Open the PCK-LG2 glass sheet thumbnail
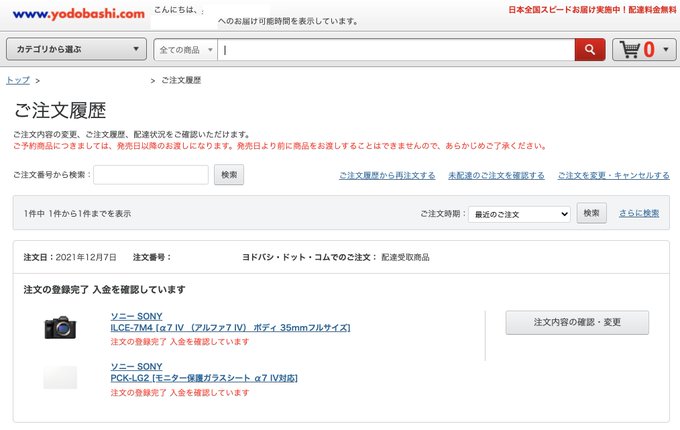Image resolution: width=680 pixels, height=430 pixels. (60, 378)
